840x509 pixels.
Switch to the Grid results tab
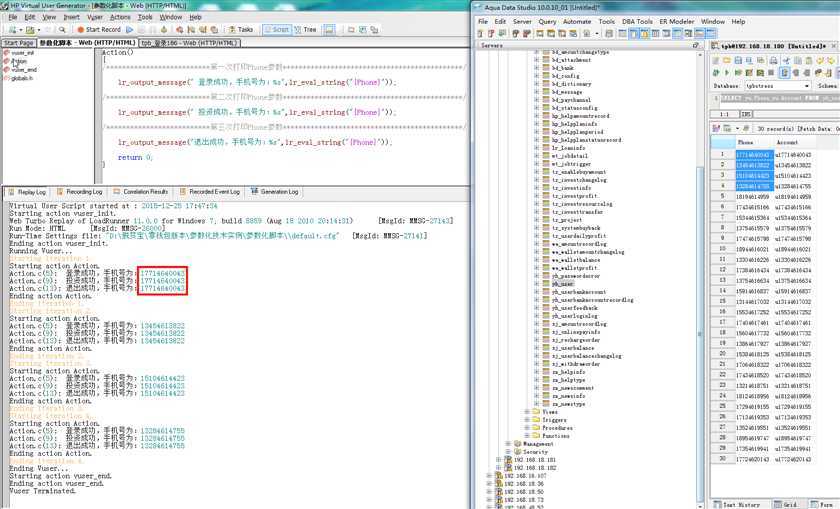pos(786,505)
